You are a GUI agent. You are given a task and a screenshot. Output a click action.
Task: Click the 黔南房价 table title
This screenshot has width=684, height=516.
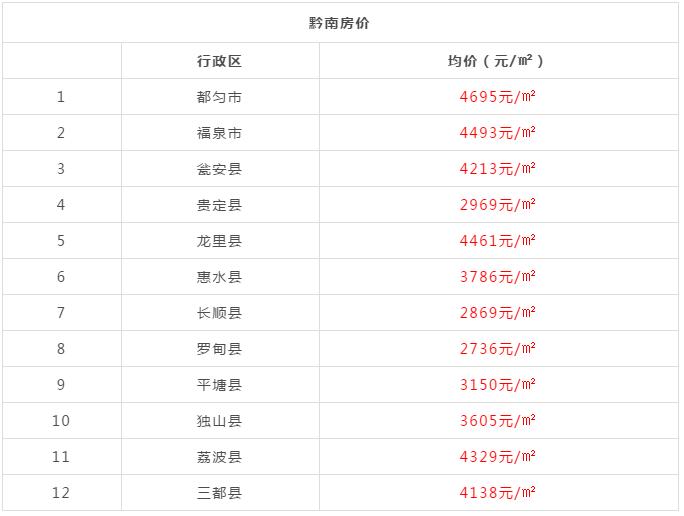[x=339, y=23]
